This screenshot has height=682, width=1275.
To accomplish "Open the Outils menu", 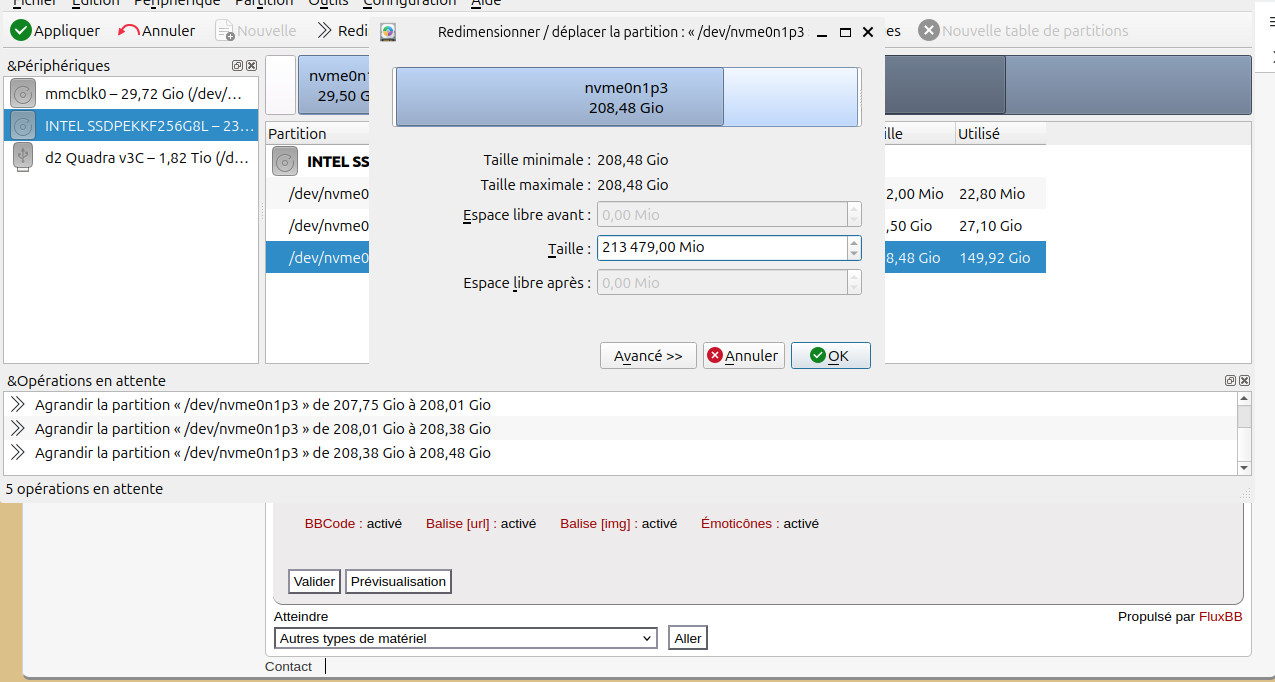I will tap(328, 3).
